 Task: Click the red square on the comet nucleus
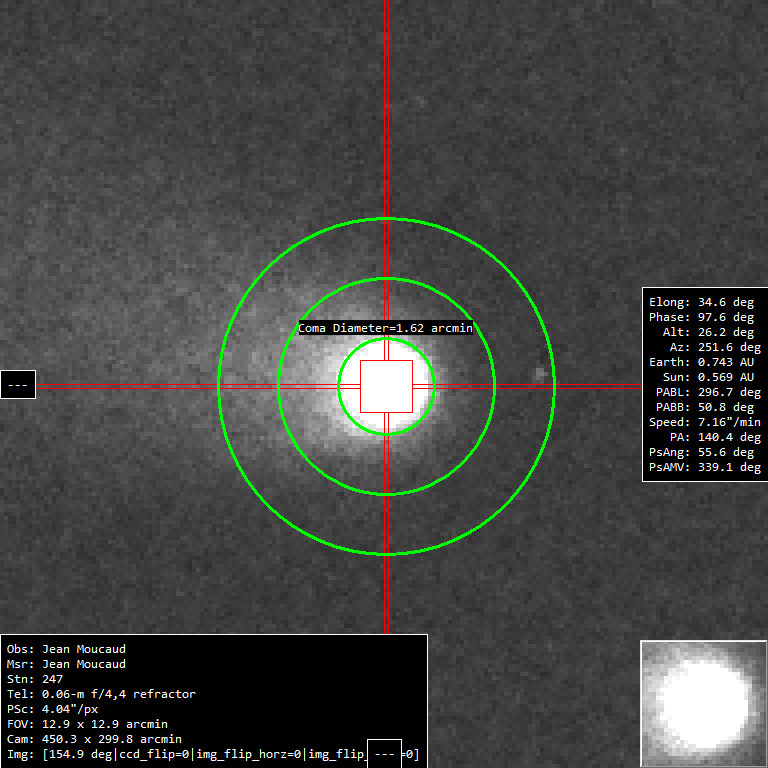click(x=386, y=386)
